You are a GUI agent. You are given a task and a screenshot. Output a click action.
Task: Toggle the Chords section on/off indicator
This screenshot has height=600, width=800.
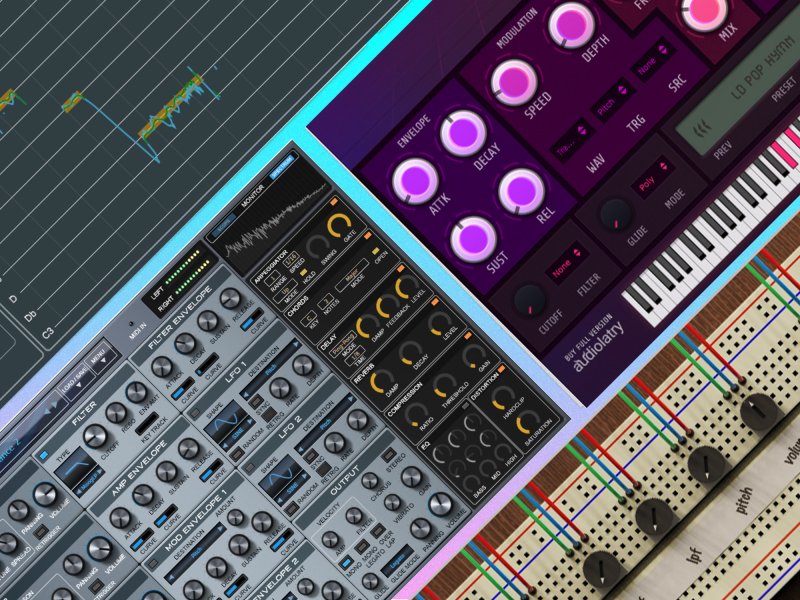click(367, 236)
